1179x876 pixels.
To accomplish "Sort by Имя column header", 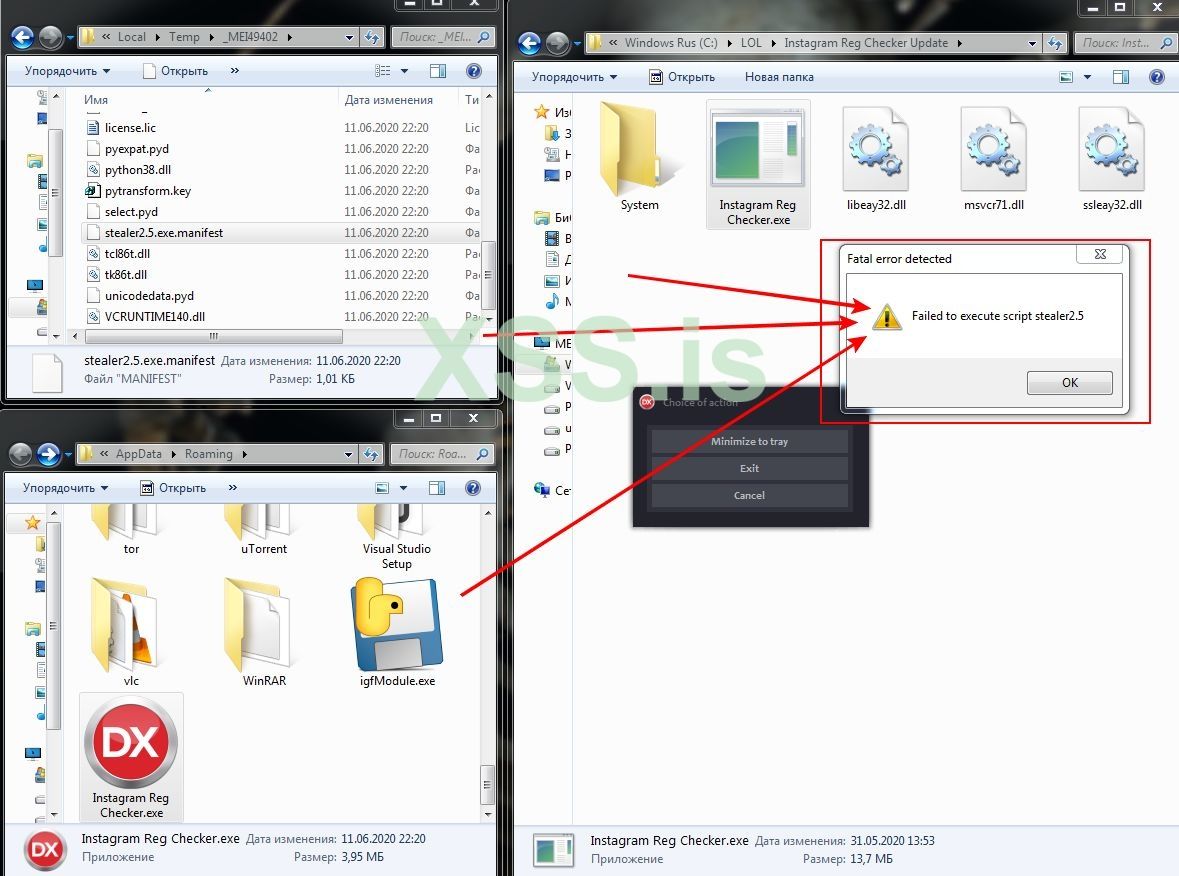I will click(x=208, y=99).
